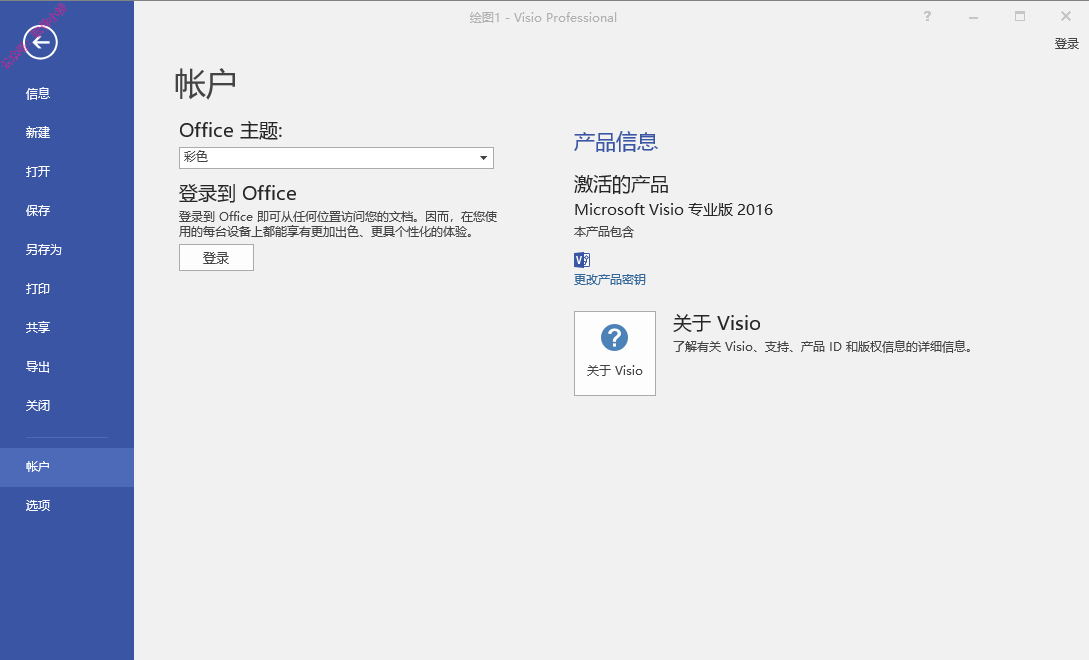
Task: Click the 登录 button under 登录到 Office
Action: click(x=216, y=258)
